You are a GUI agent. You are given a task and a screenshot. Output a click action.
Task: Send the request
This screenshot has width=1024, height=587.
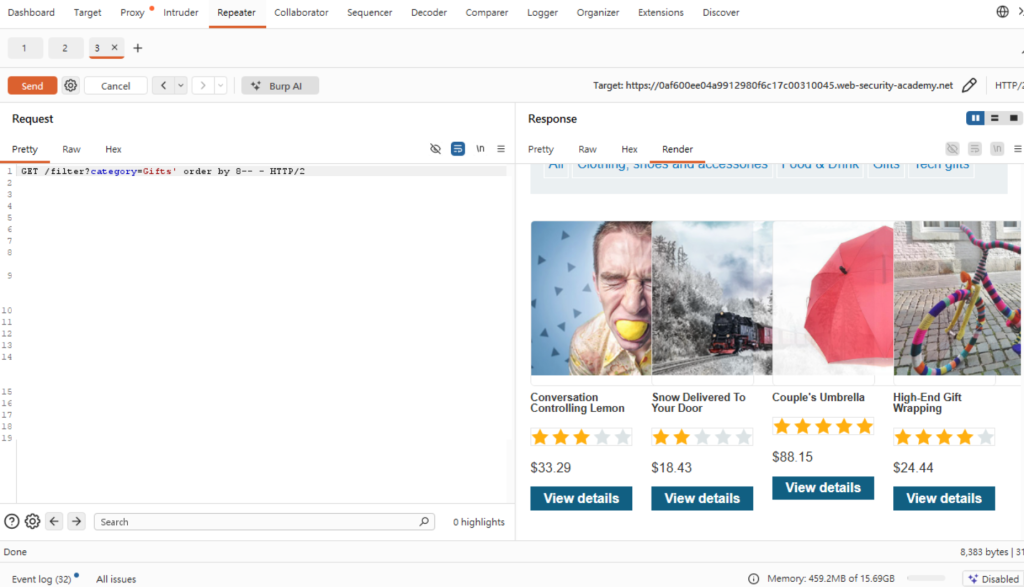32,86
